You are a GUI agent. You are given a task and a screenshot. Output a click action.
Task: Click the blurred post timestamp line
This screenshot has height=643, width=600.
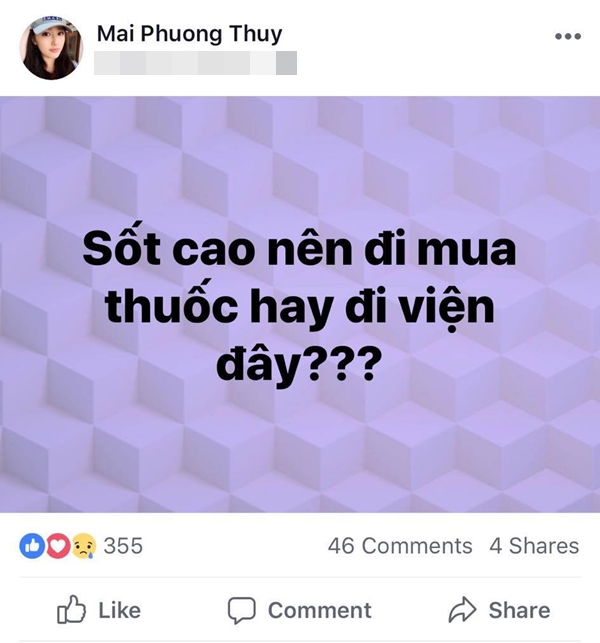[195, 63]
